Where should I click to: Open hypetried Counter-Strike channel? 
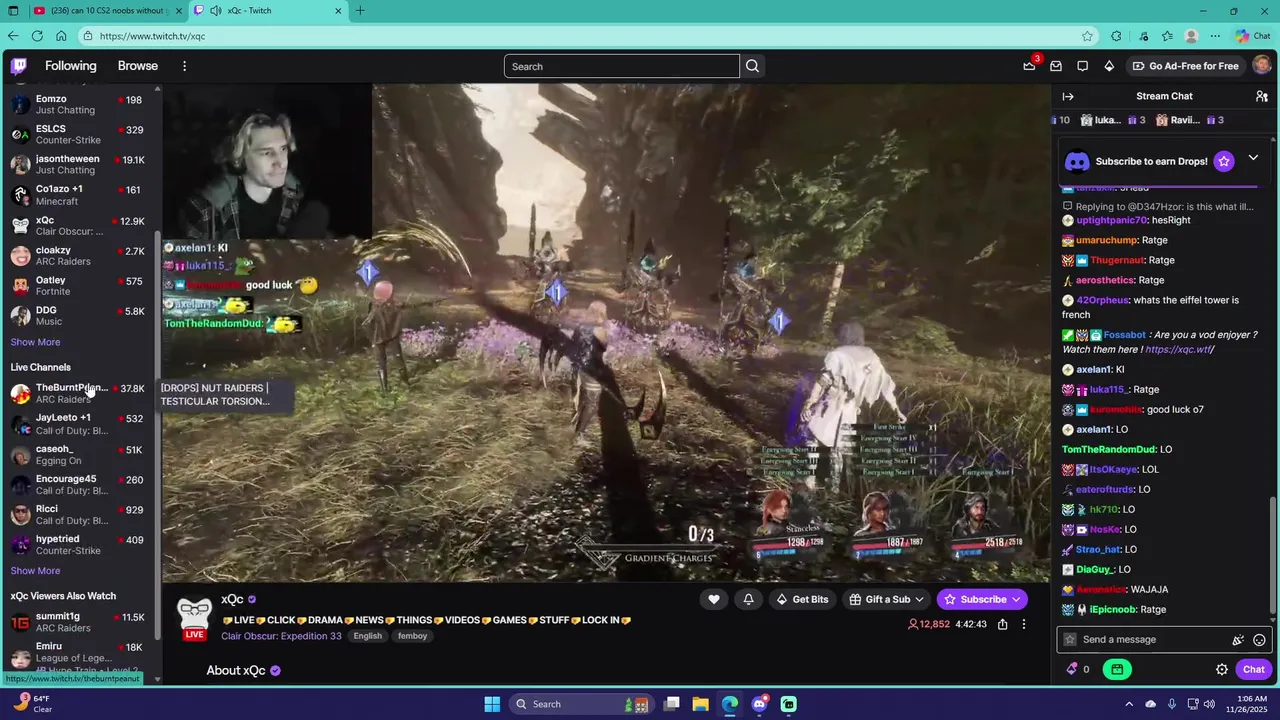coord(78,545)
